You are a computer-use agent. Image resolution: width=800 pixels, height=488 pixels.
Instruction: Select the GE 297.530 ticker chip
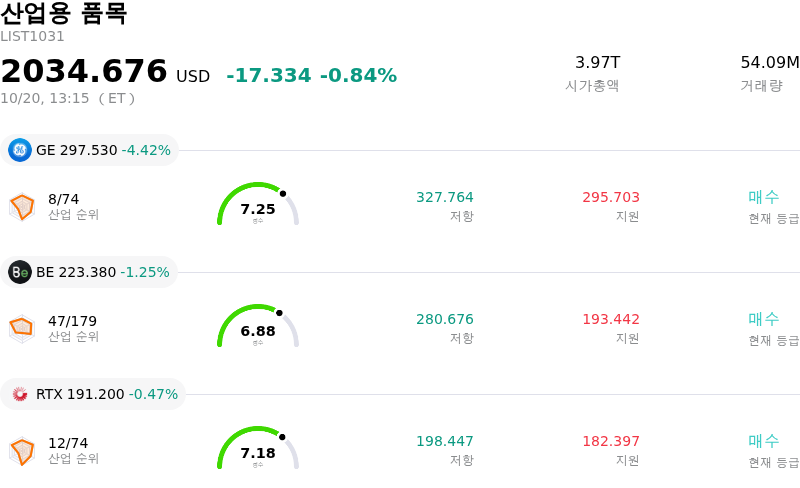[x=89, y=150]
